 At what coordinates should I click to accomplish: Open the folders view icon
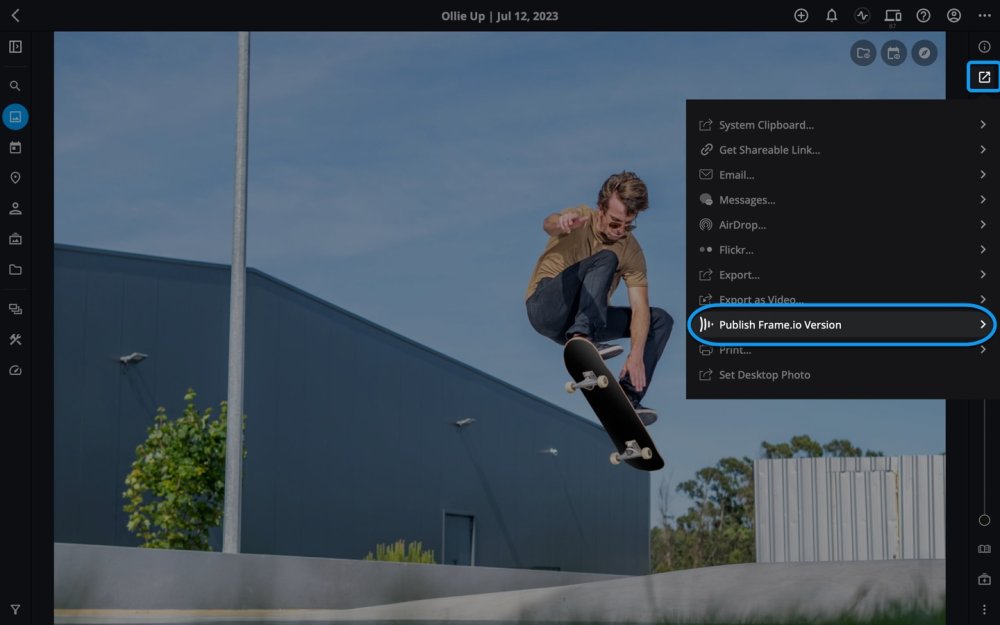15,270
